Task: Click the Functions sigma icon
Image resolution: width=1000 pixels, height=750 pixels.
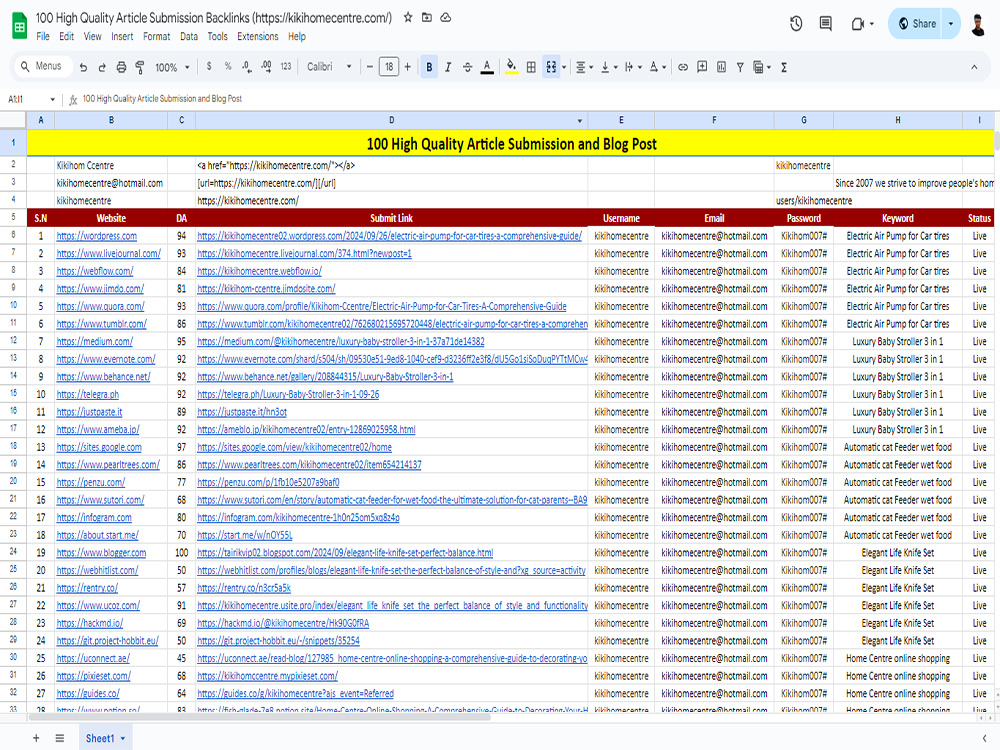Action: click(784, 67)
